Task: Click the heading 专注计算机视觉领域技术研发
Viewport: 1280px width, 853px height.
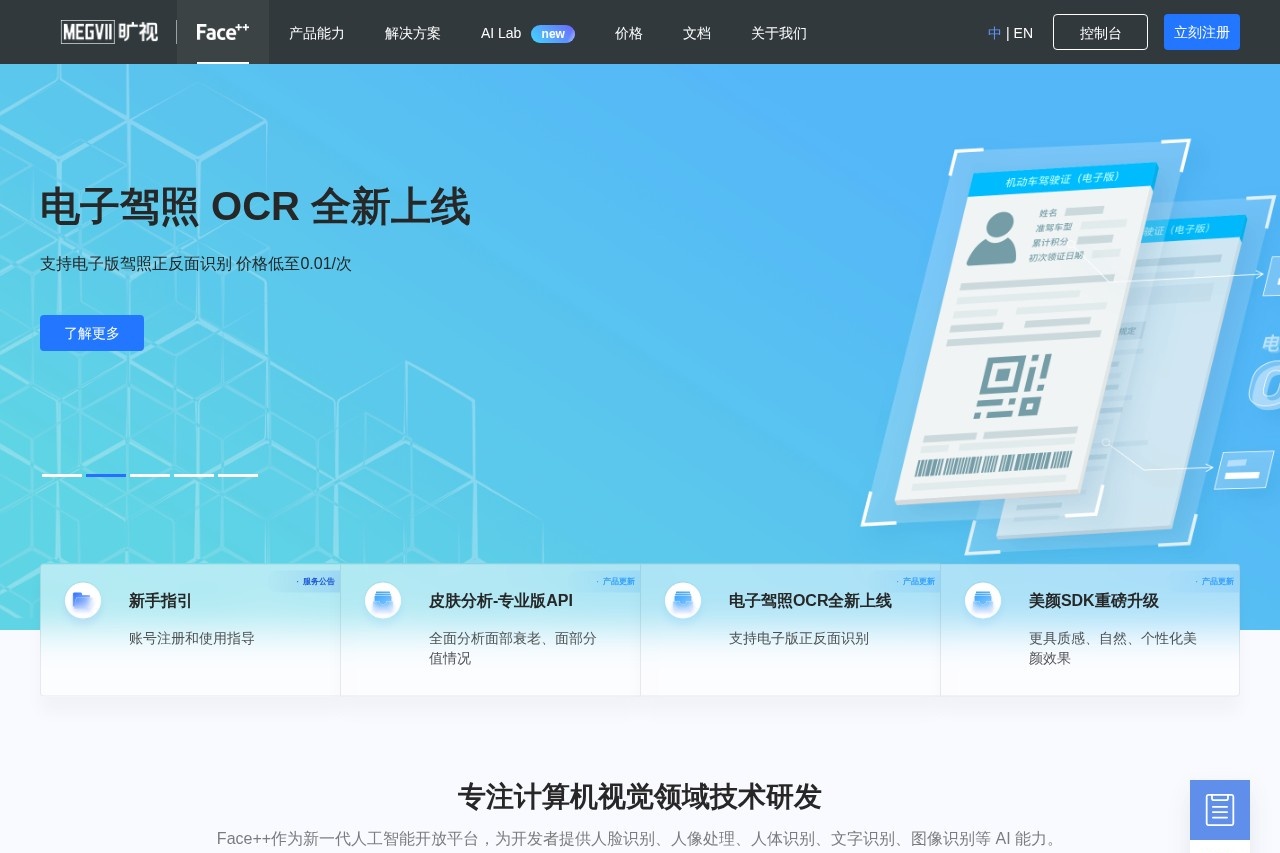Action: click(x=640, y=797)
